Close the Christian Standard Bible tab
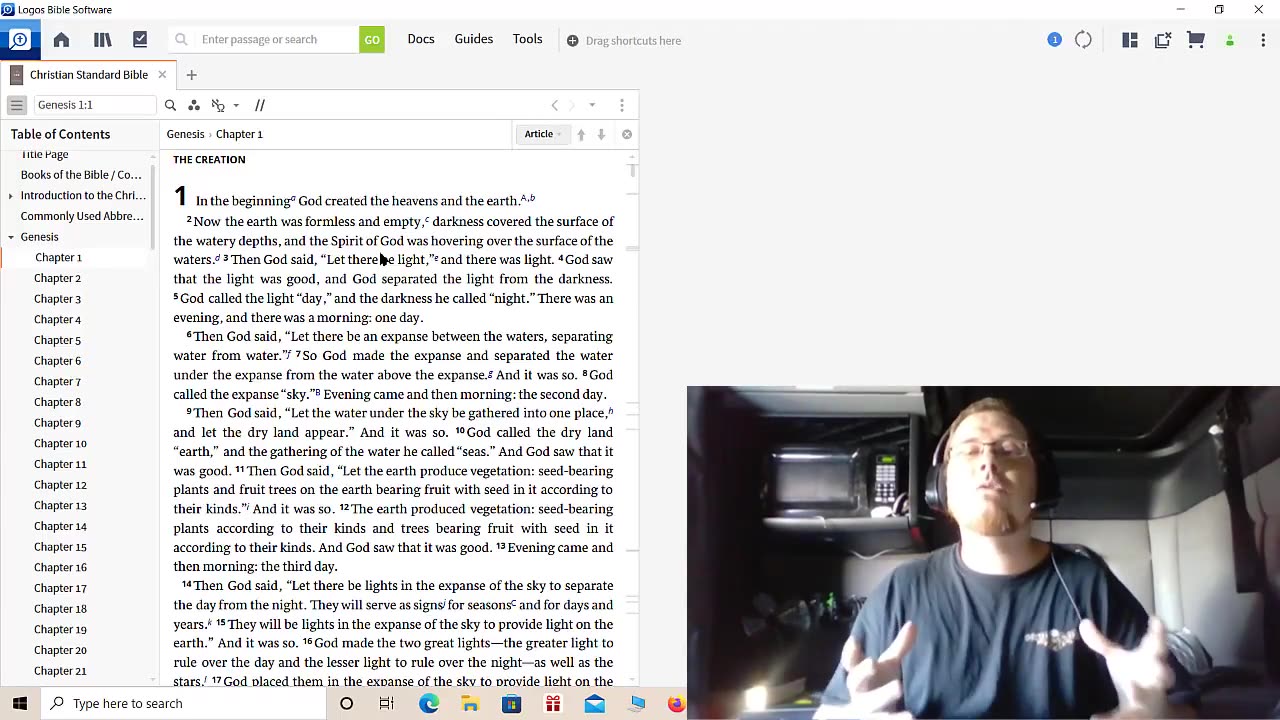This screenshot has height=720, width=1280. pos(162,75)
